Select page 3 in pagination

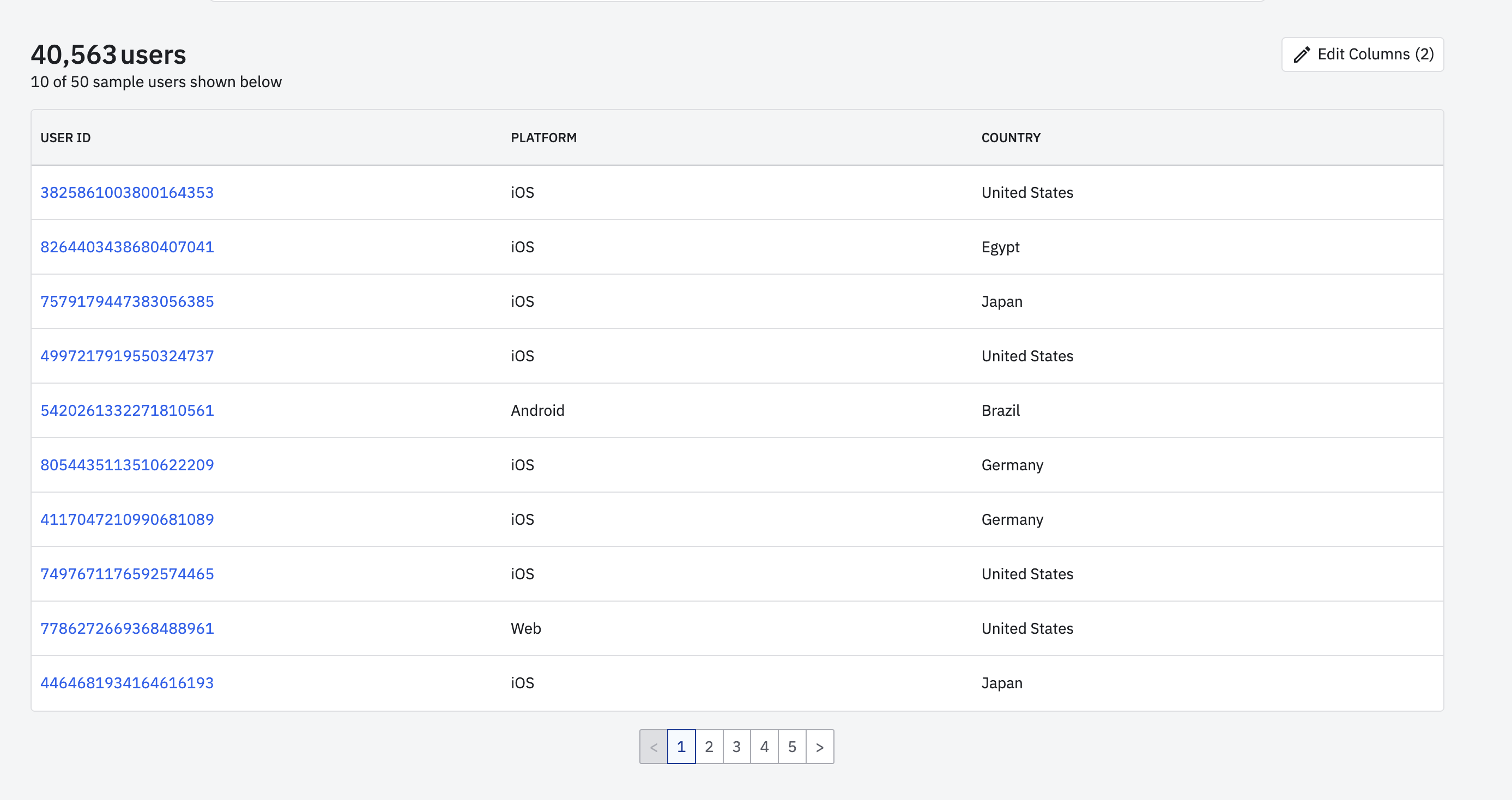[736, 747]
